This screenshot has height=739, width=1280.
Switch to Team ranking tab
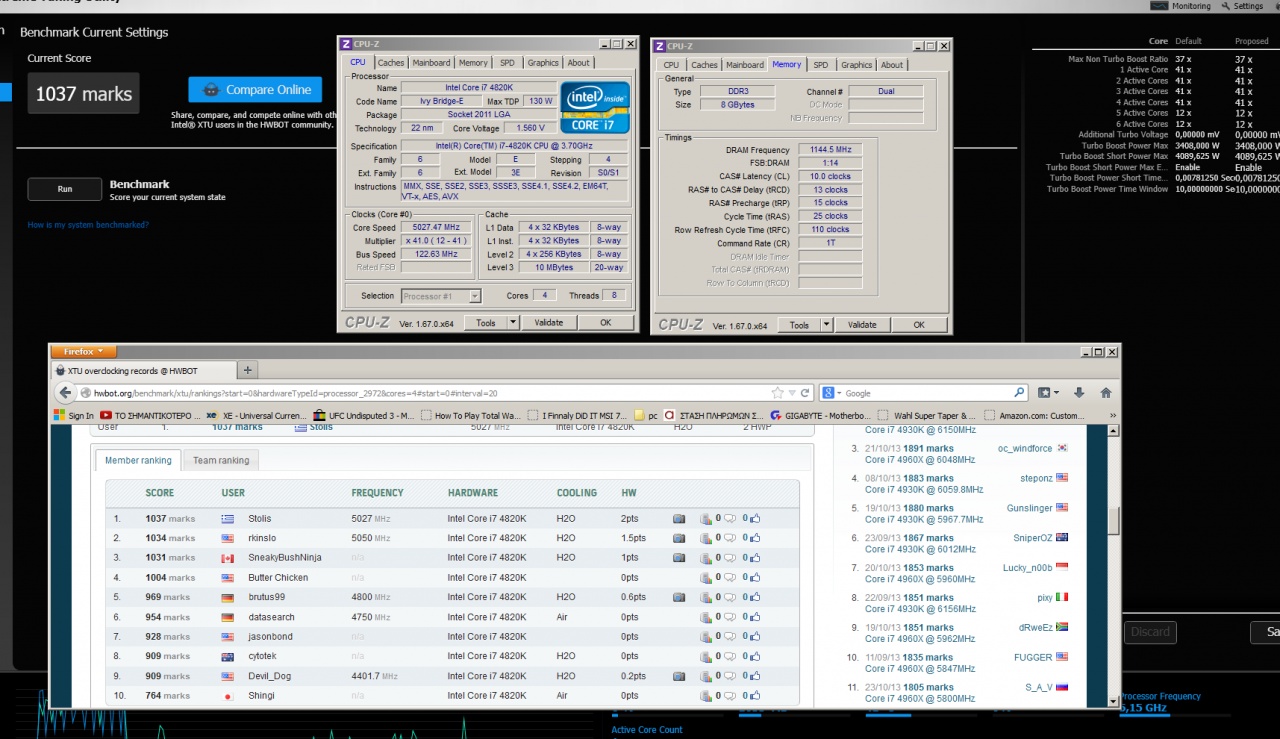point(221,460)
